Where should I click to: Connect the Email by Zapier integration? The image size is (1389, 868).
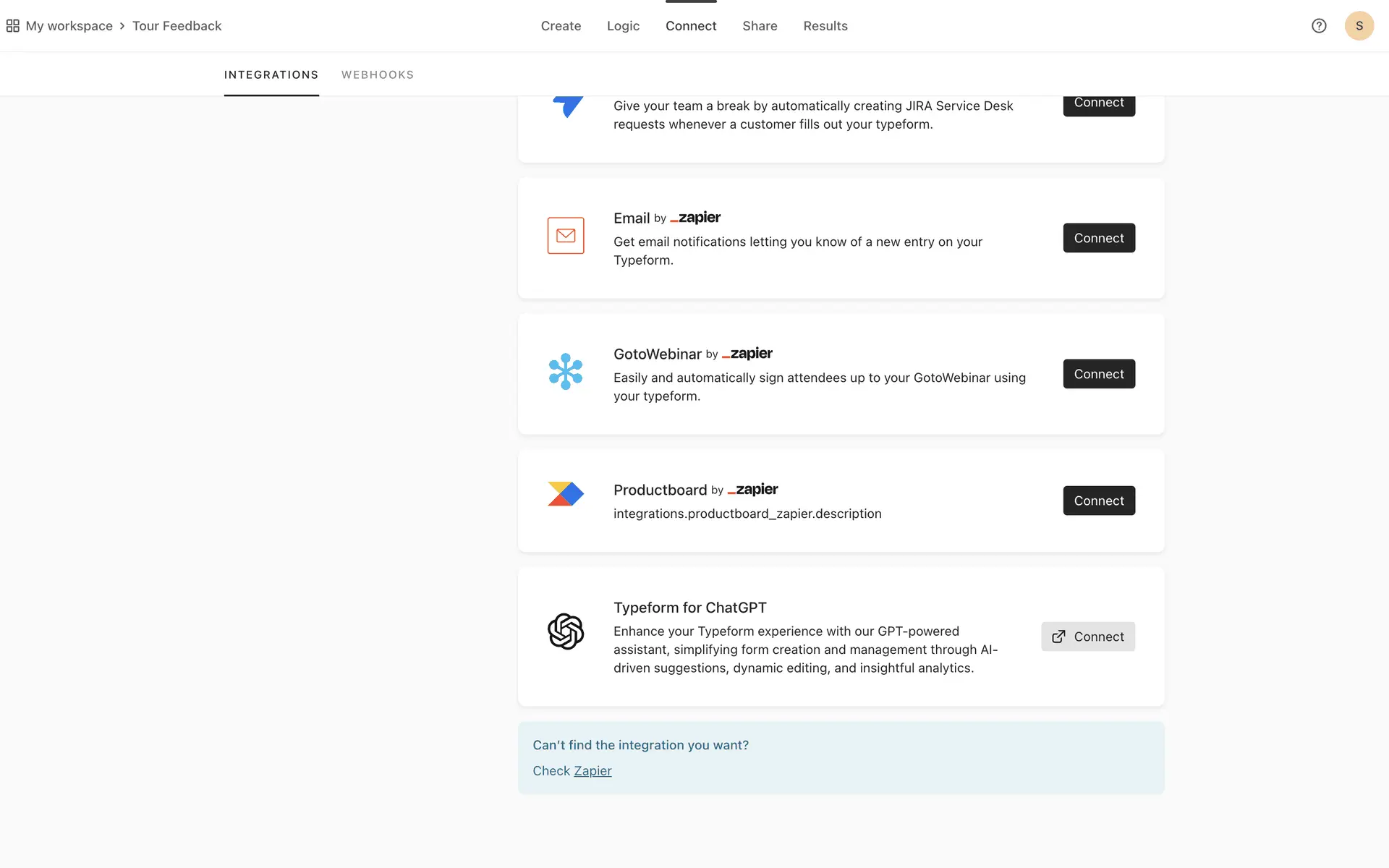(1098, 238)
